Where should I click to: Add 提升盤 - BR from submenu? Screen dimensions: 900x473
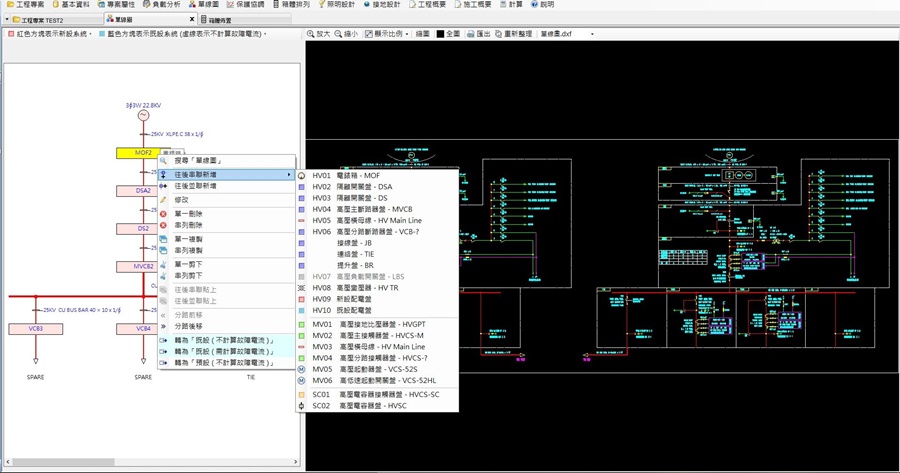pos(377,265)
